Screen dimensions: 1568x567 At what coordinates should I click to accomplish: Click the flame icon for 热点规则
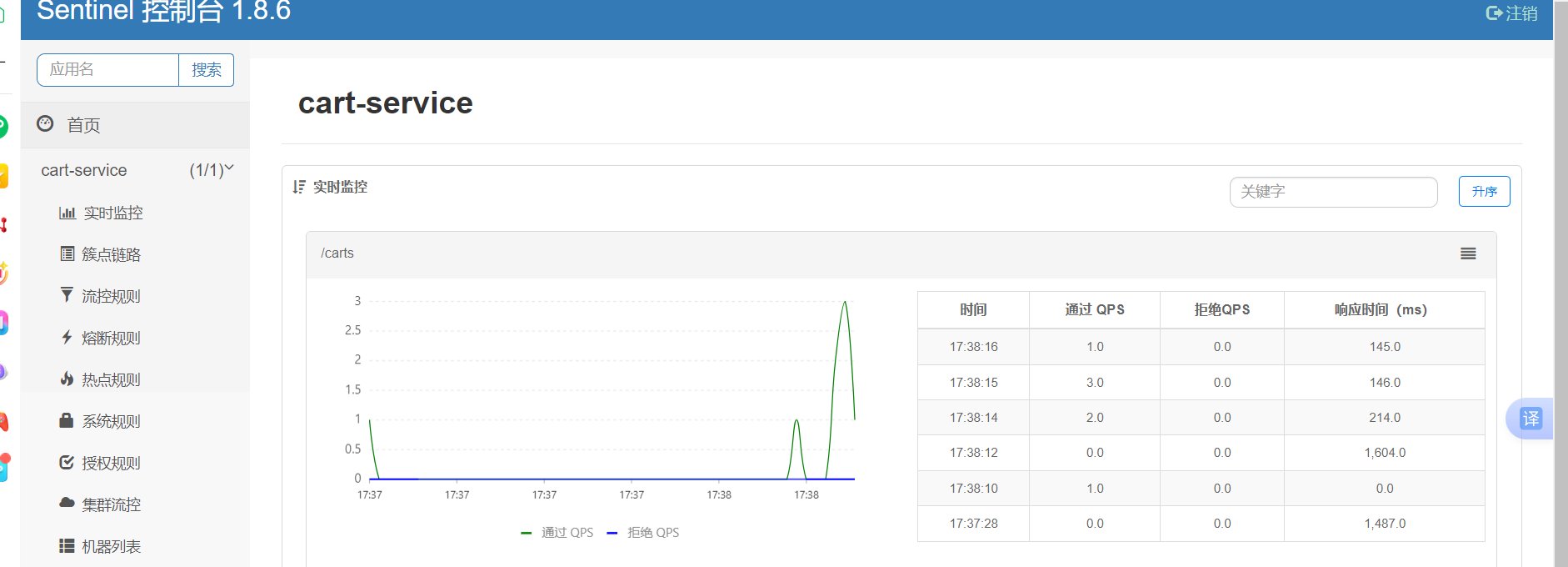[x=67, y=379]
